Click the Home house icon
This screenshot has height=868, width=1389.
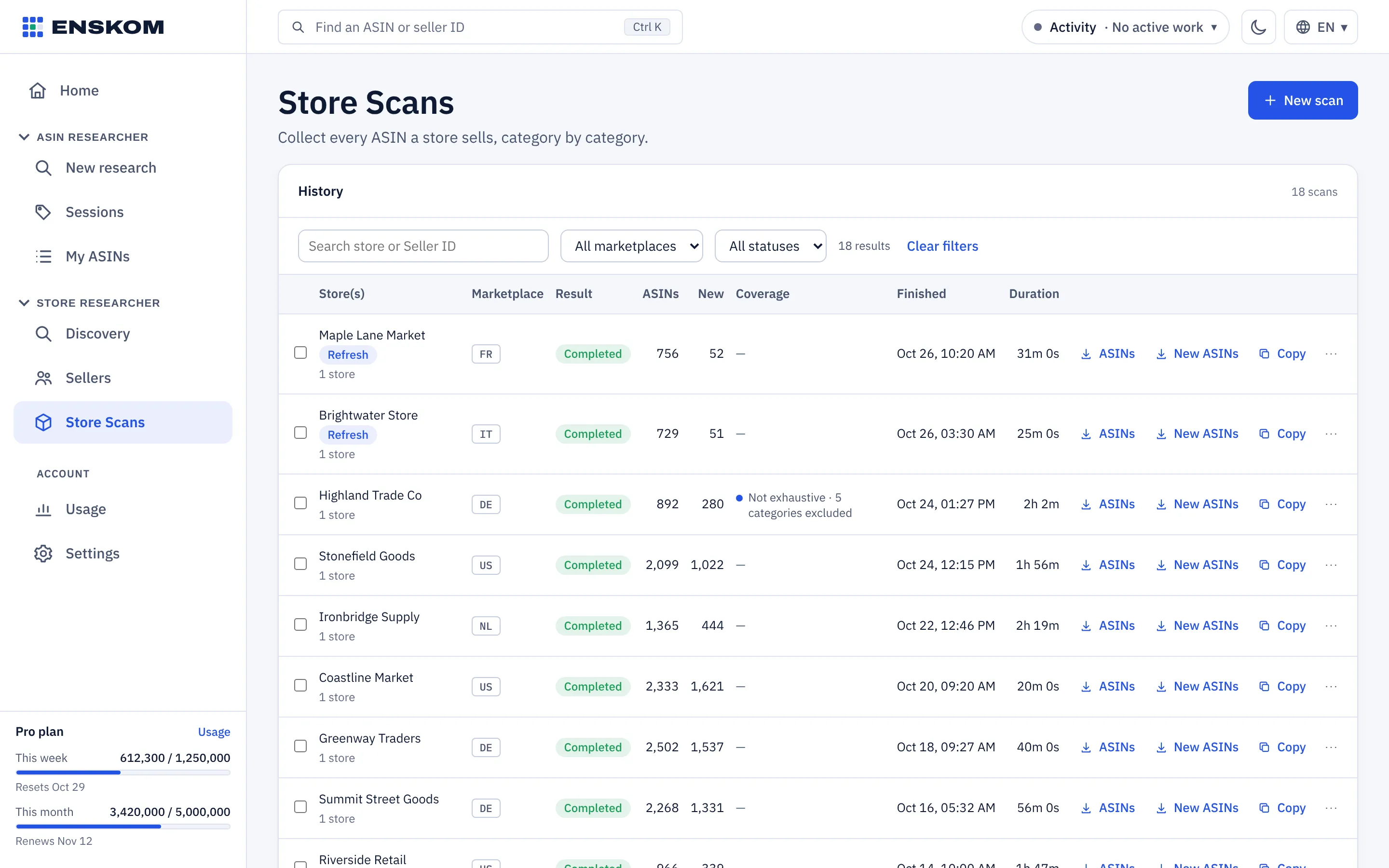[38, 91]
